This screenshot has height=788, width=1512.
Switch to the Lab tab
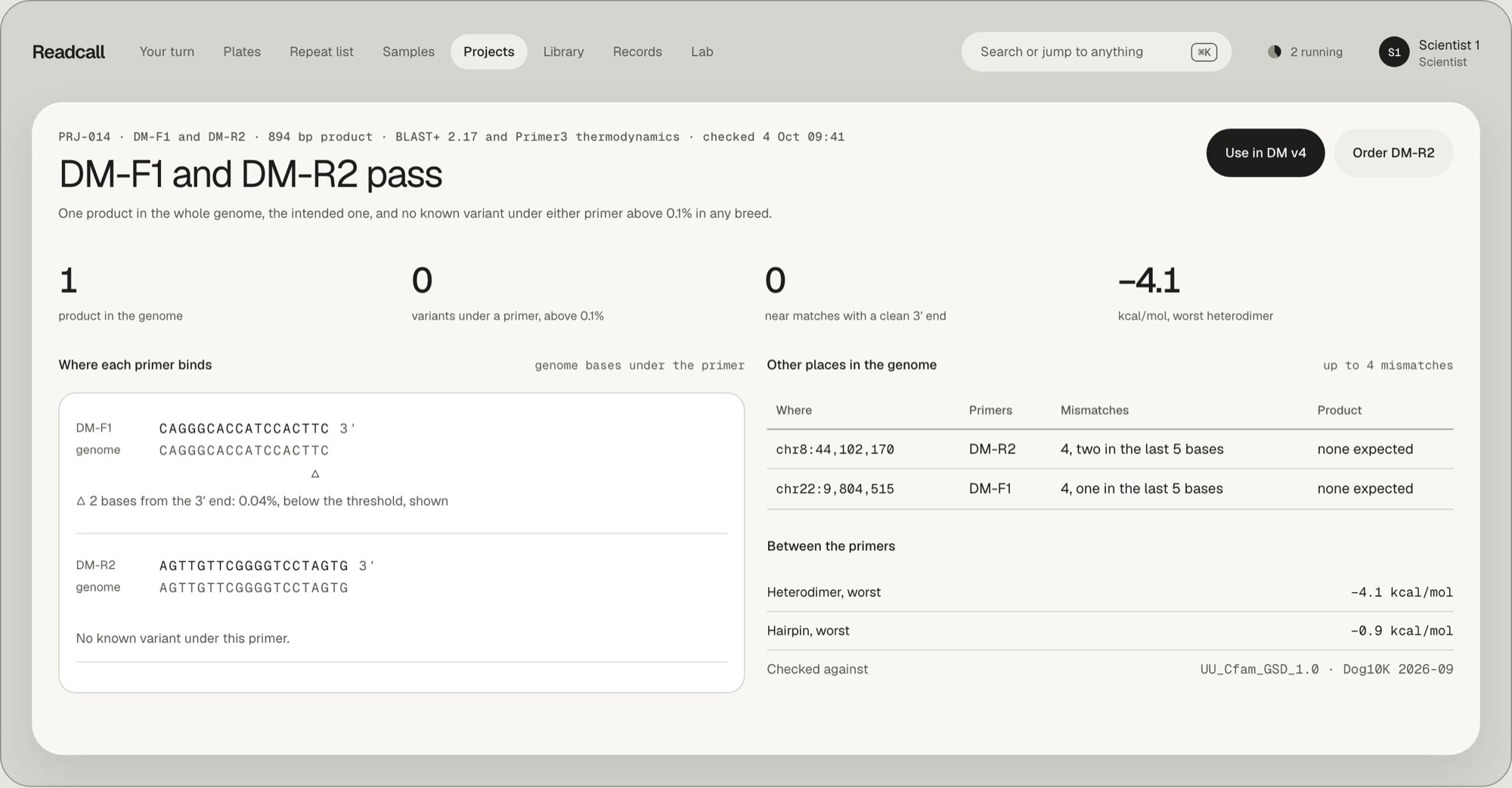pos(702,51)
